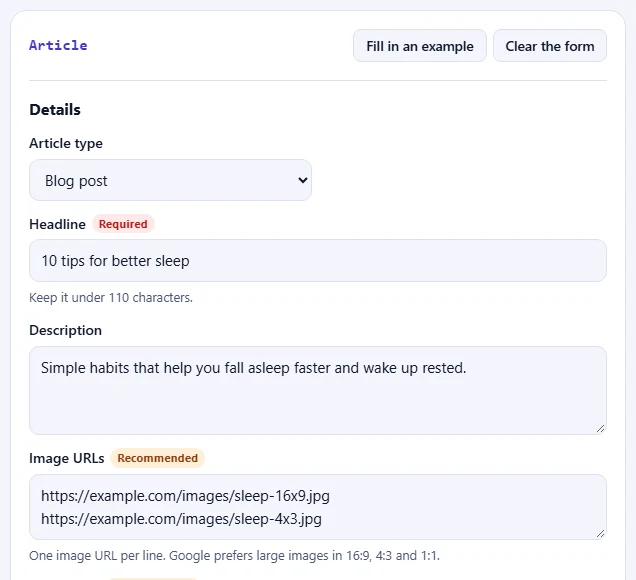Image resolution: width=636 pixels, height=580 pixels.
Task: Click into the Headline input field
Action: point(318,260)
